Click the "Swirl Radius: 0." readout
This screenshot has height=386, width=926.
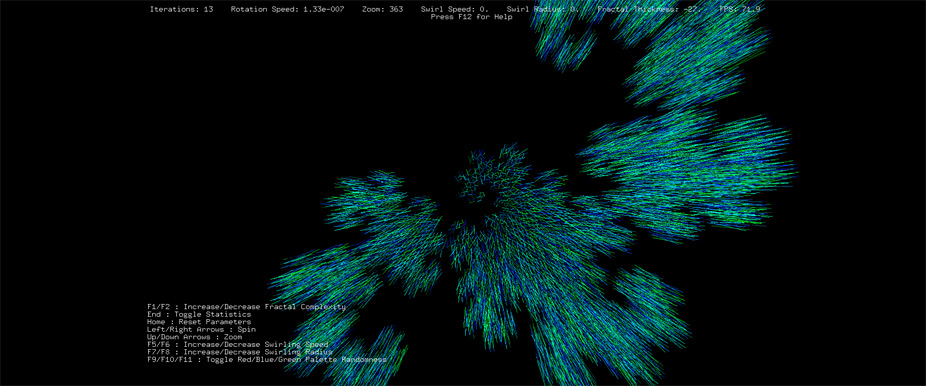543,9
